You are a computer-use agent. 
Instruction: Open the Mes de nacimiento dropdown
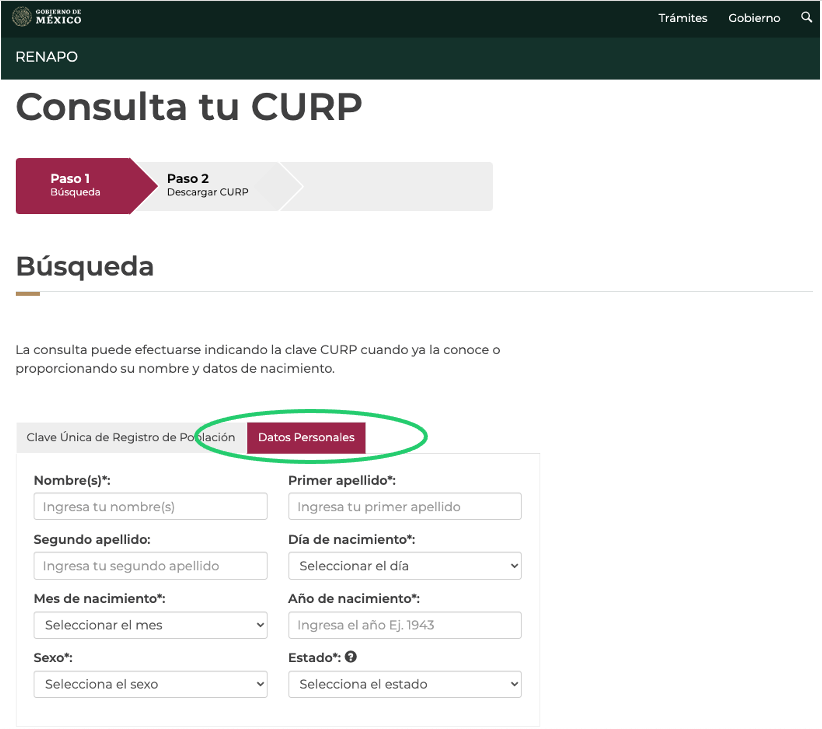pos(150,625)
